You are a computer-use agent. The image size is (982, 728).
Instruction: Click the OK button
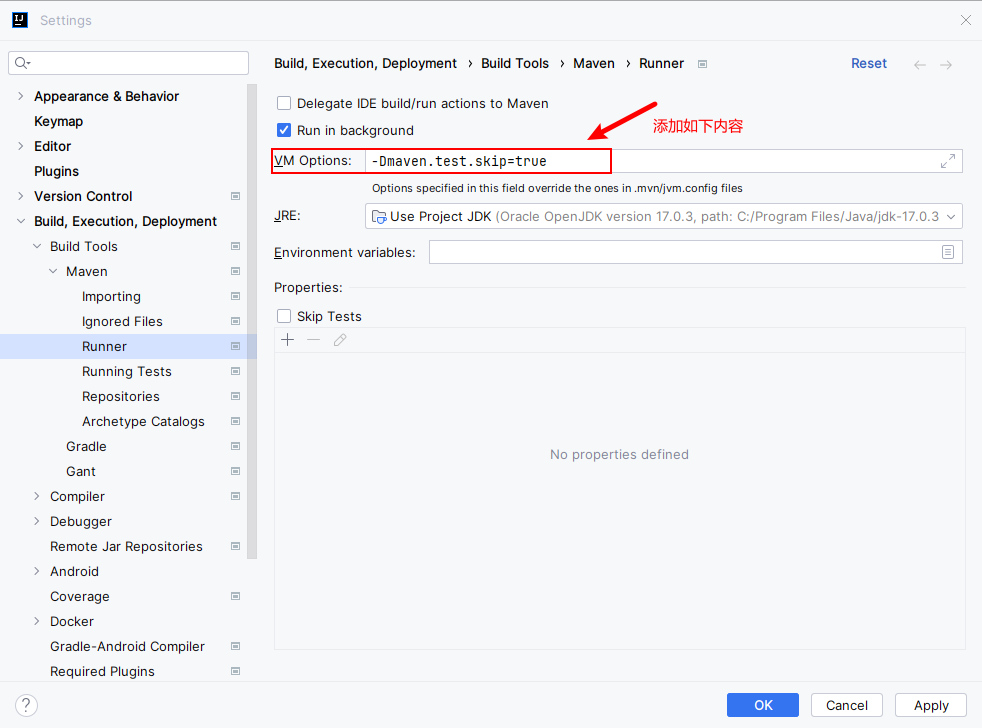pyautogui.click(x=763, y=705)
